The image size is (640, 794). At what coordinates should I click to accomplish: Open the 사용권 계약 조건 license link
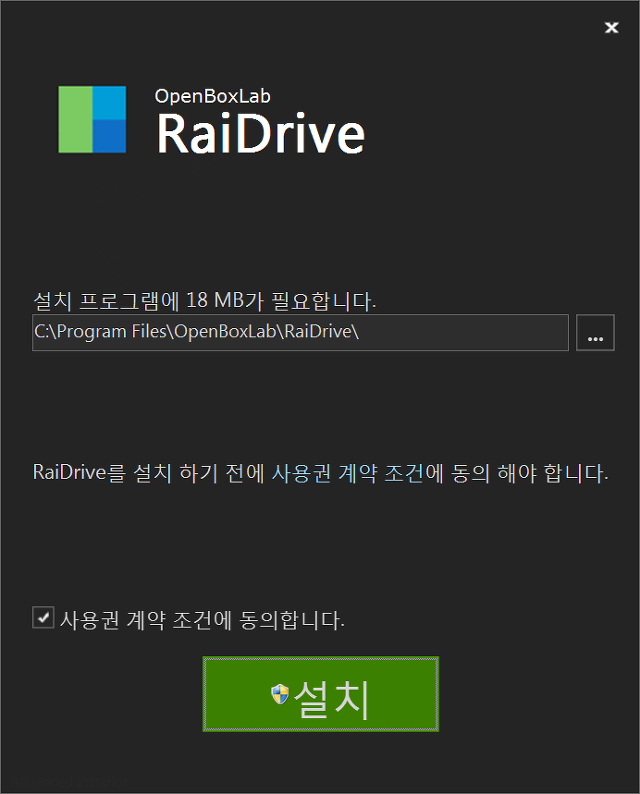point(348,473)
